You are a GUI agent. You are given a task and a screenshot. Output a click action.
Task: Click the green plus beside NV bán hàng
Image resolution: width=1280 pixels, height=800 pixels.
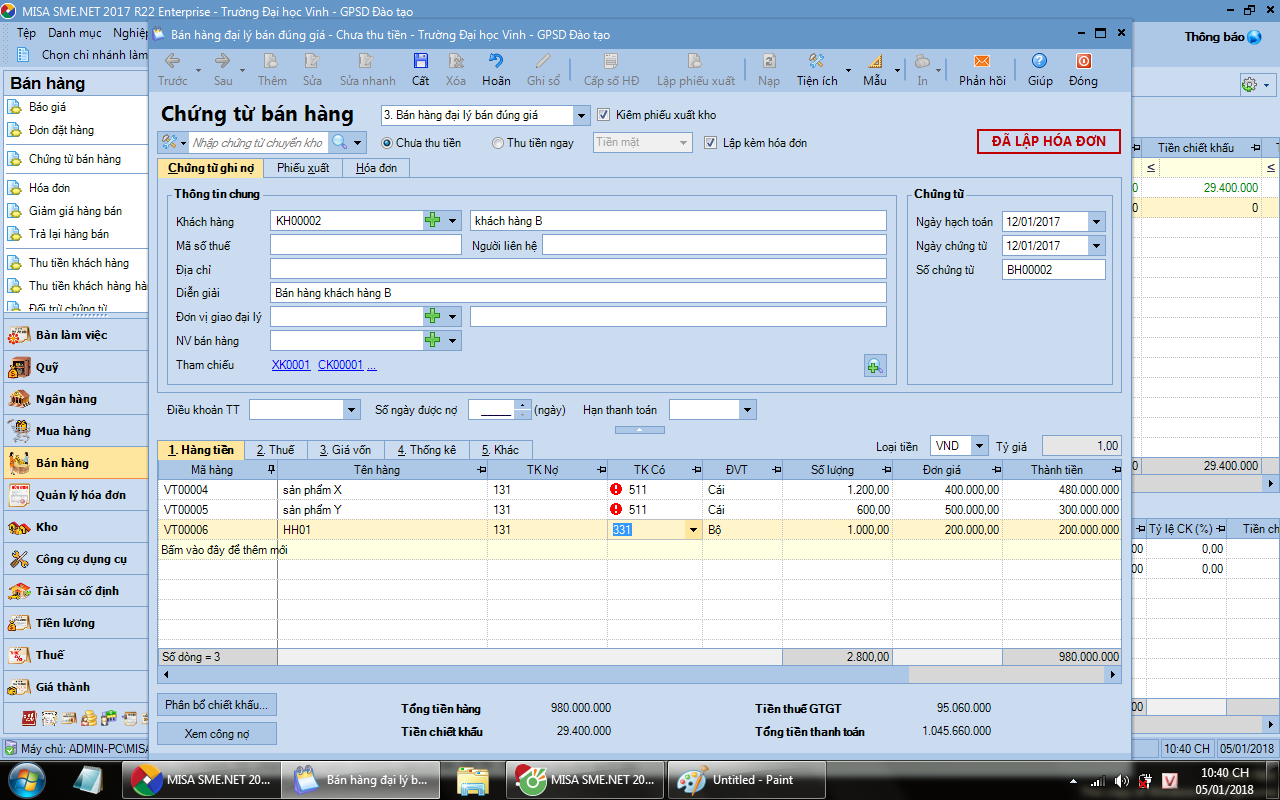(x=433, y=340)
